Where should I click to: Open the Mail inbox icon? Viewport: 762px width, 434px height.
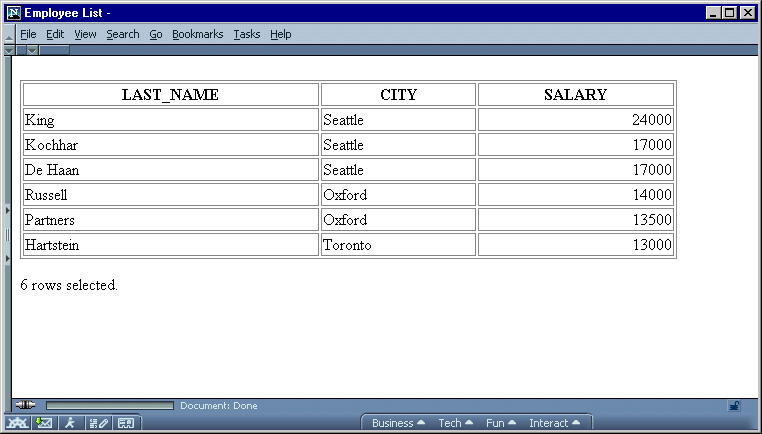point(44,423)
